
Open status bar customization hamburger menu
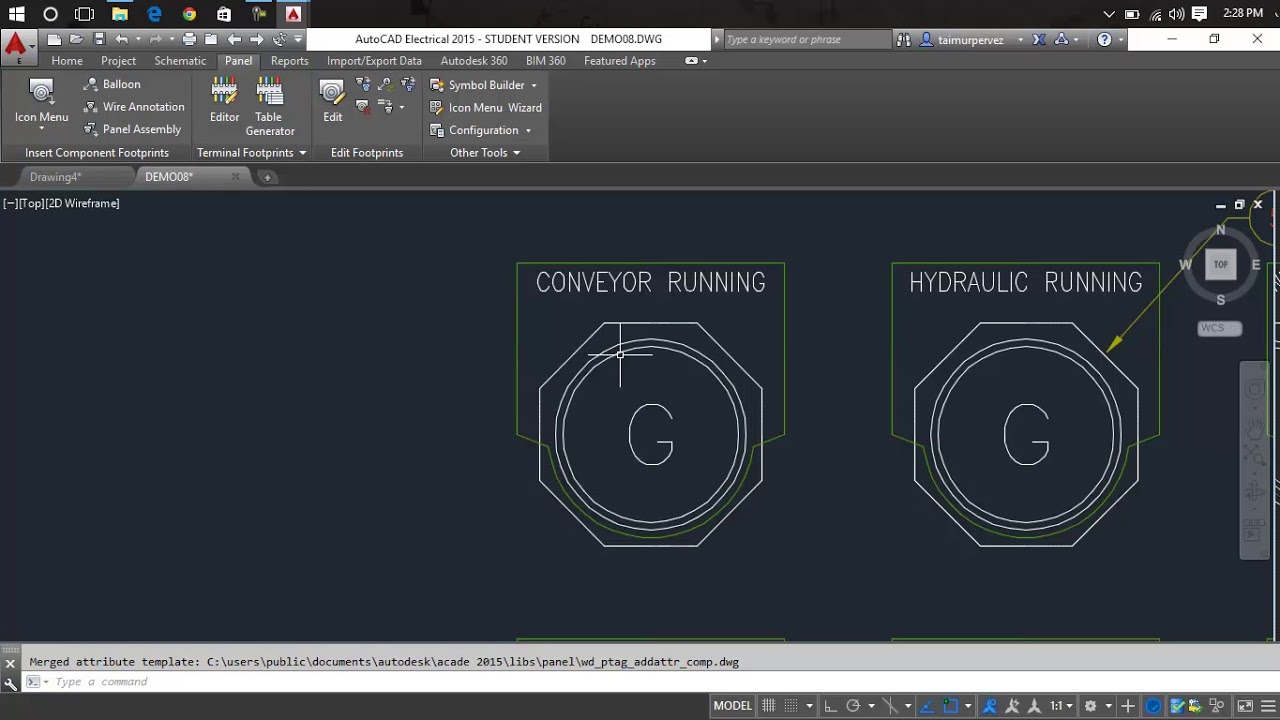(x=1268, y=706)
